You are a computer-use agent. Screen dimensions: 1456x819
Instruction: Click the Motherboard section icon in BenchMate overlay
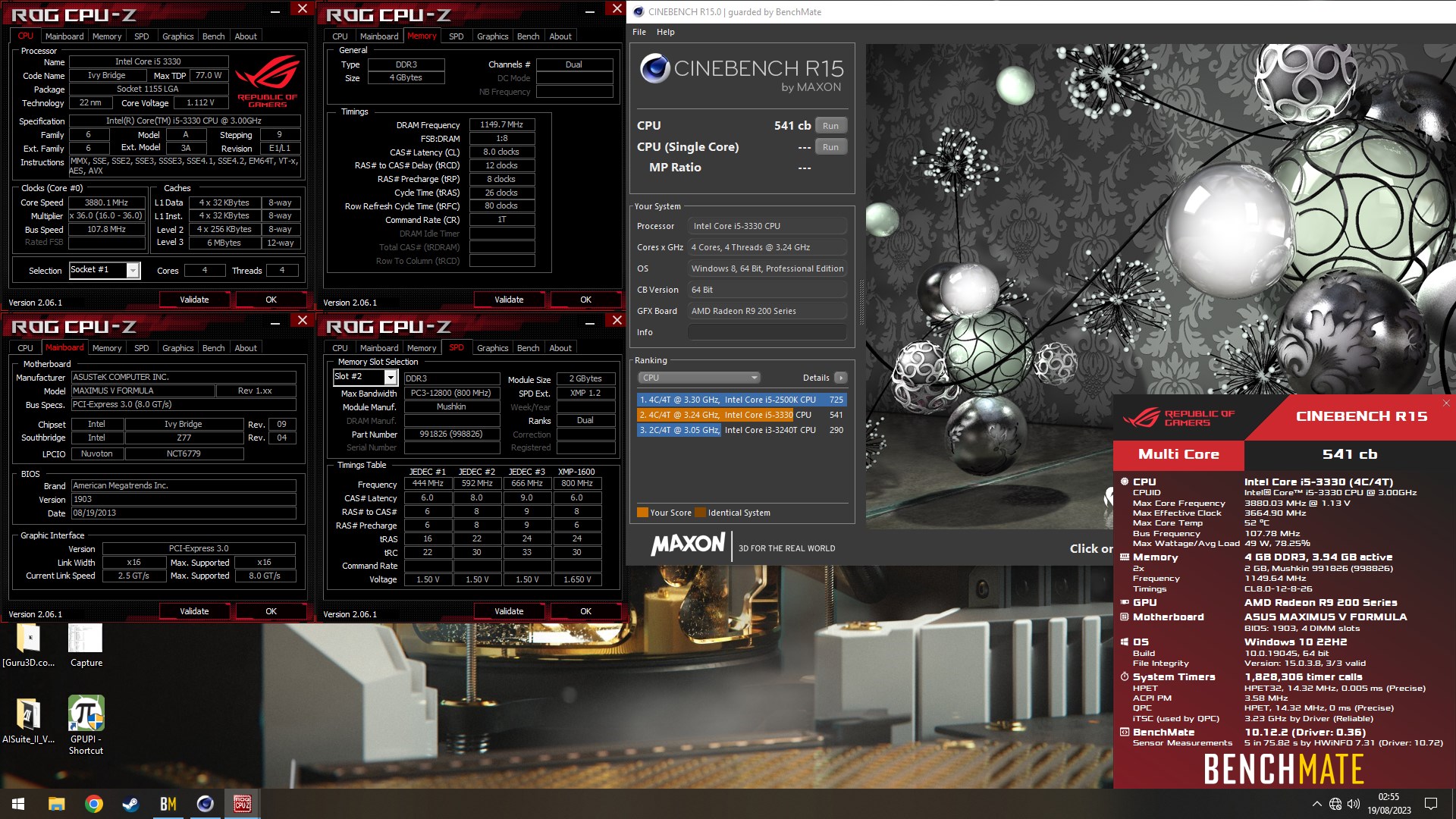pos(1125,617)
